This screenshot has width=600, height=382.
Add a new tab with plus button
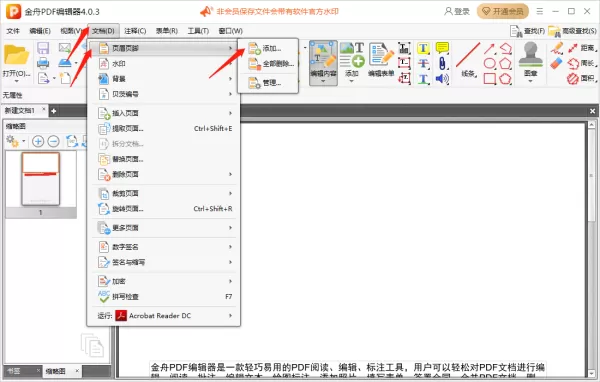(54, 111)
